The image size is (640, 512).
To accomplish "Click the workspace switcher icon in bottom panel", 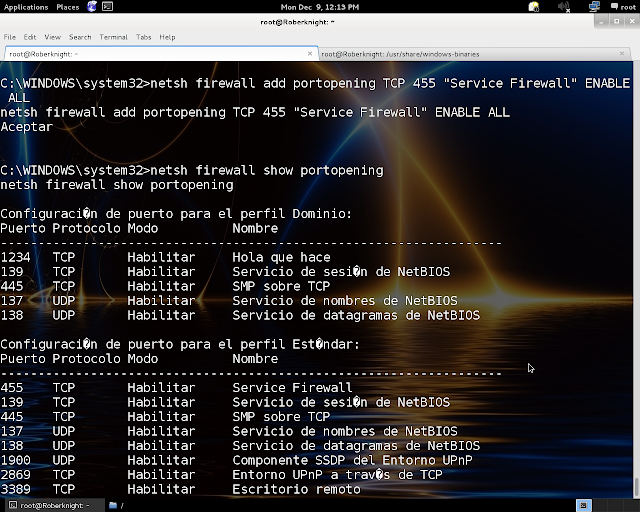I will 583,505.
